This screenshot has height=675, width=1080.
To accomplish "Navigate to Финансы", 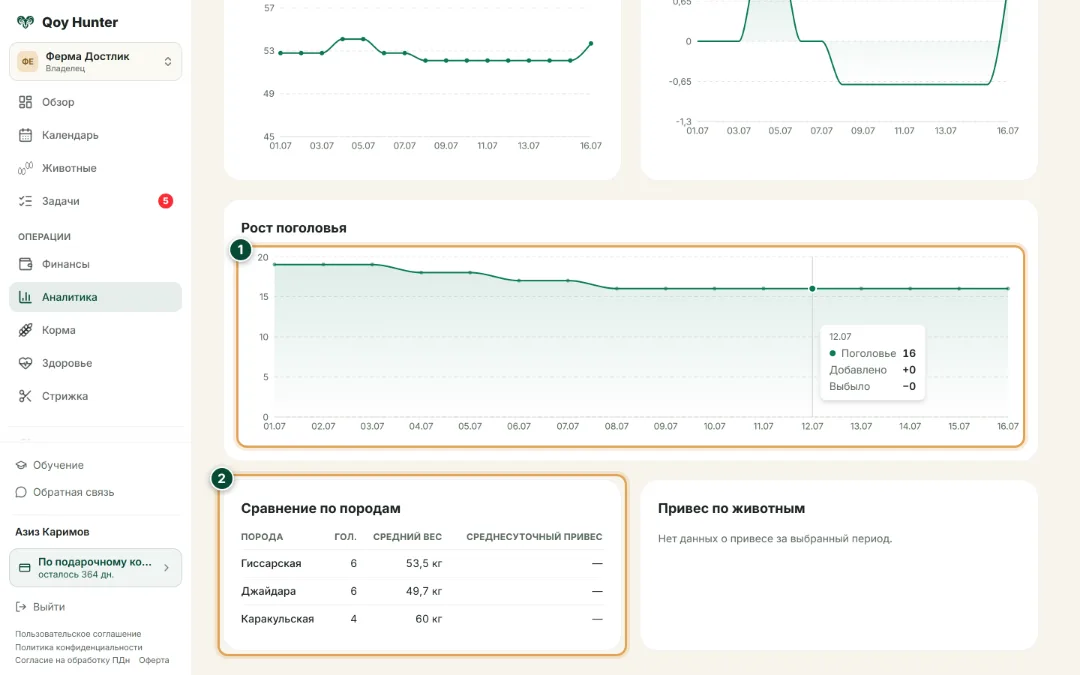I will (96, 264).
